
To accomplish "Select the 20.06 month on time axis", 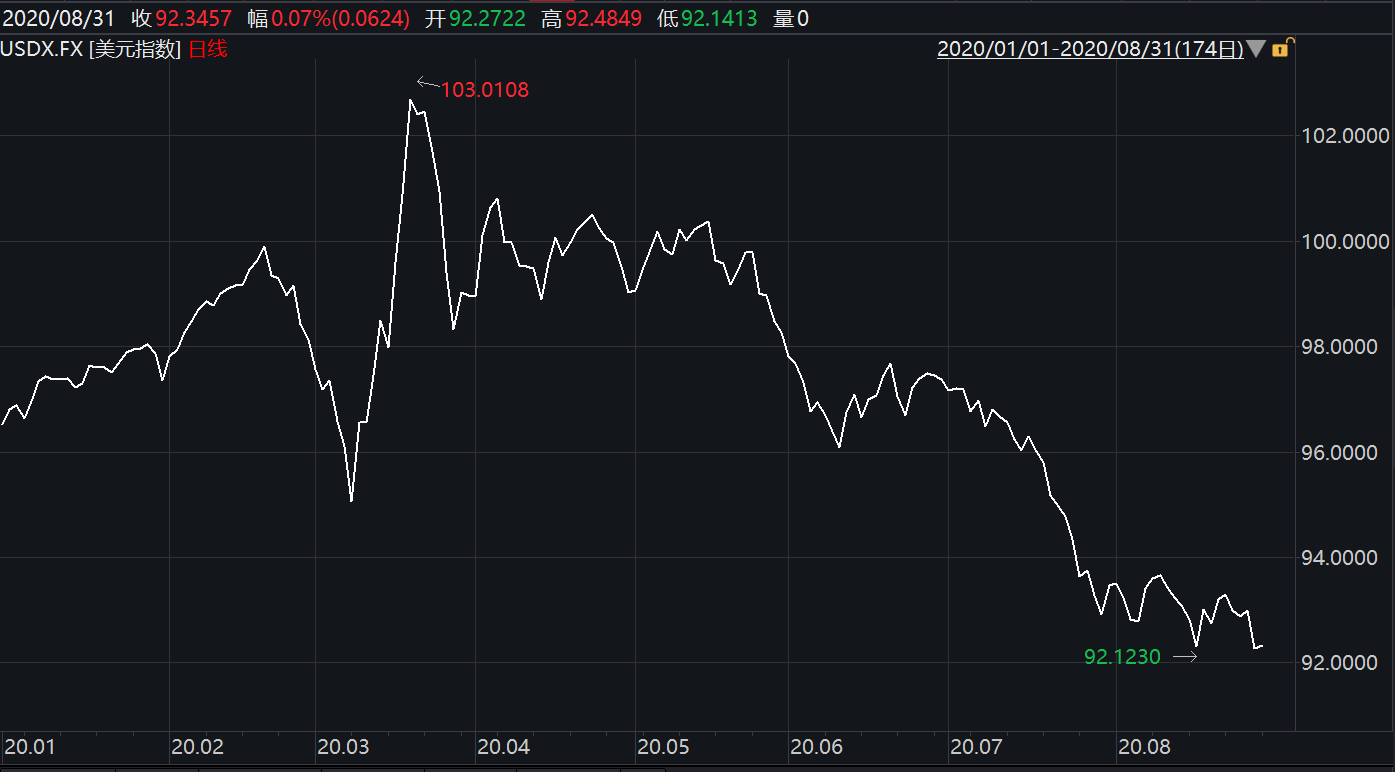I will pos(816,746).
